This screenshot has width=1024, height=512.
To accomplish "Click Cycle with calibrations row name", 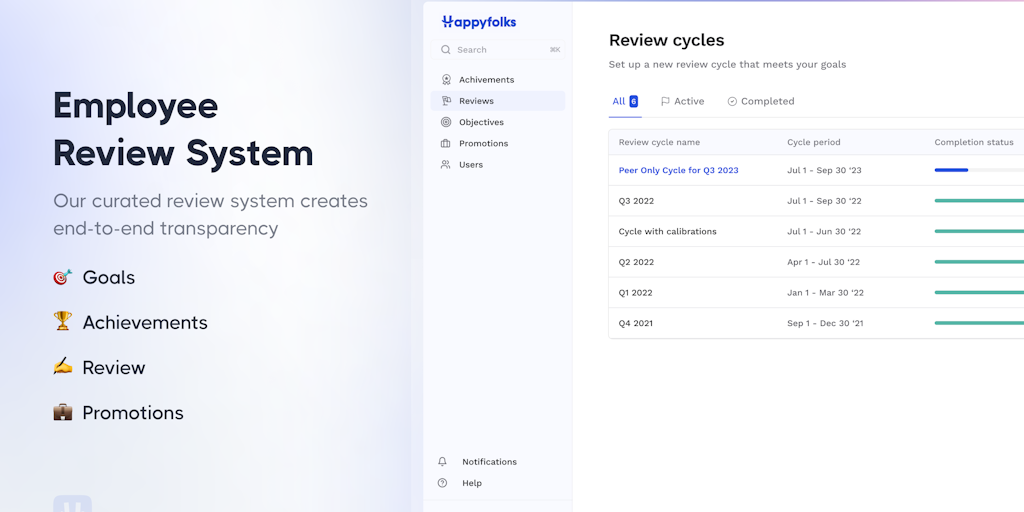I will 667,232.
